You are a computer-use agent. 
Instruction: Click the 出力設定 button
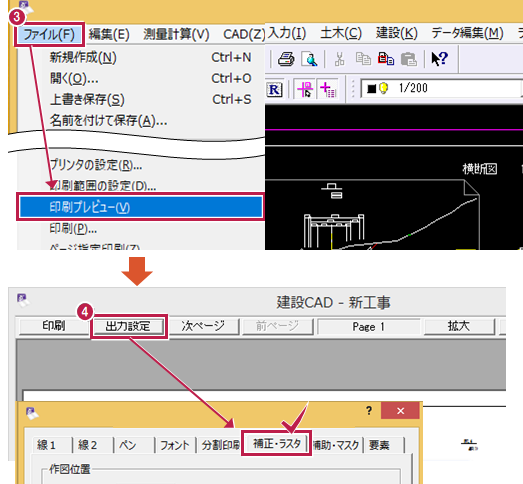point(128,326)
